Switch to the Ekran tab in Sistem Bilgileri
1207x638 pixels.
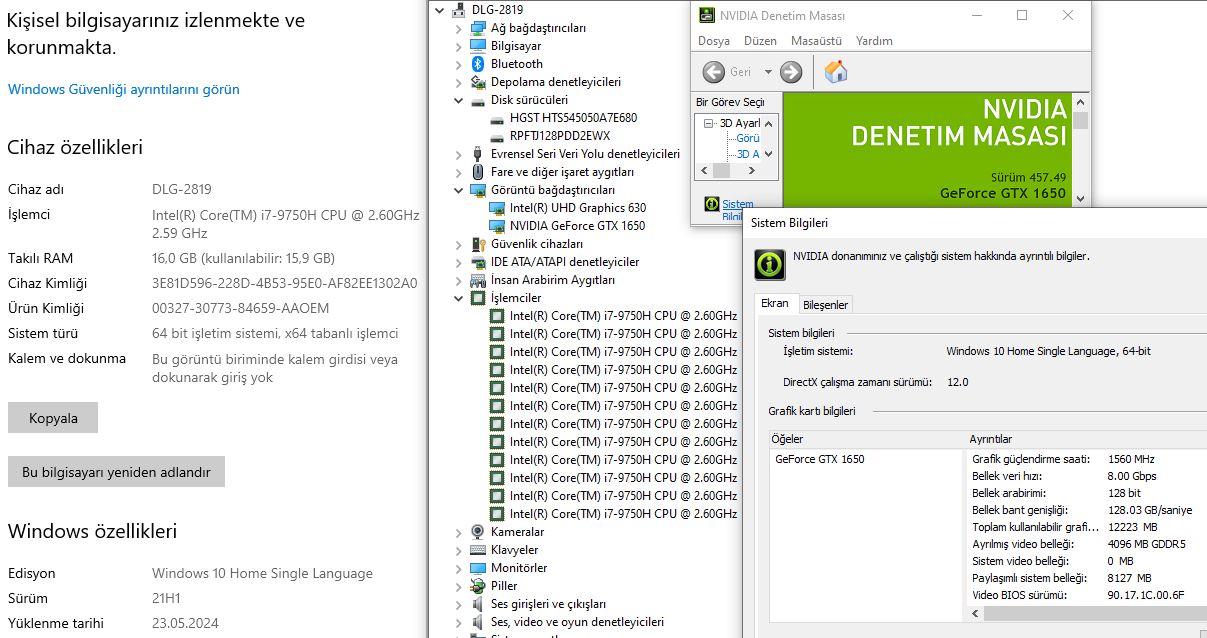pyautogui.click(x=775, y=303)
